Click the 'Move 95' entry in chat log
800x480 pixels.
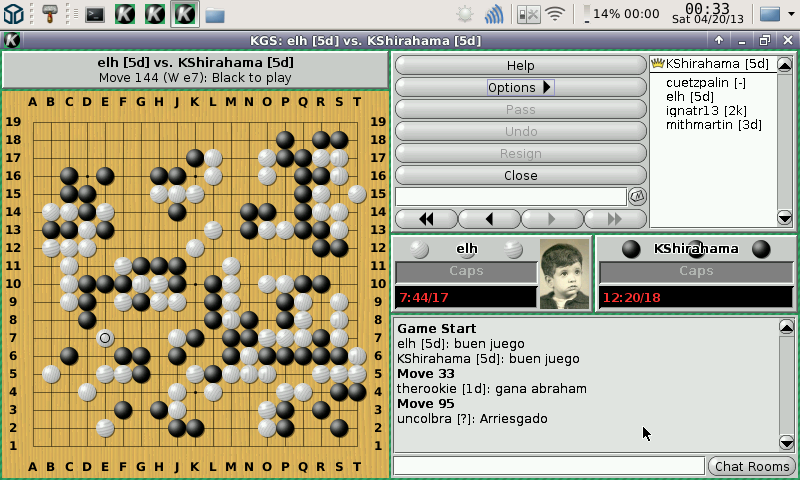(x=426, y=403)
